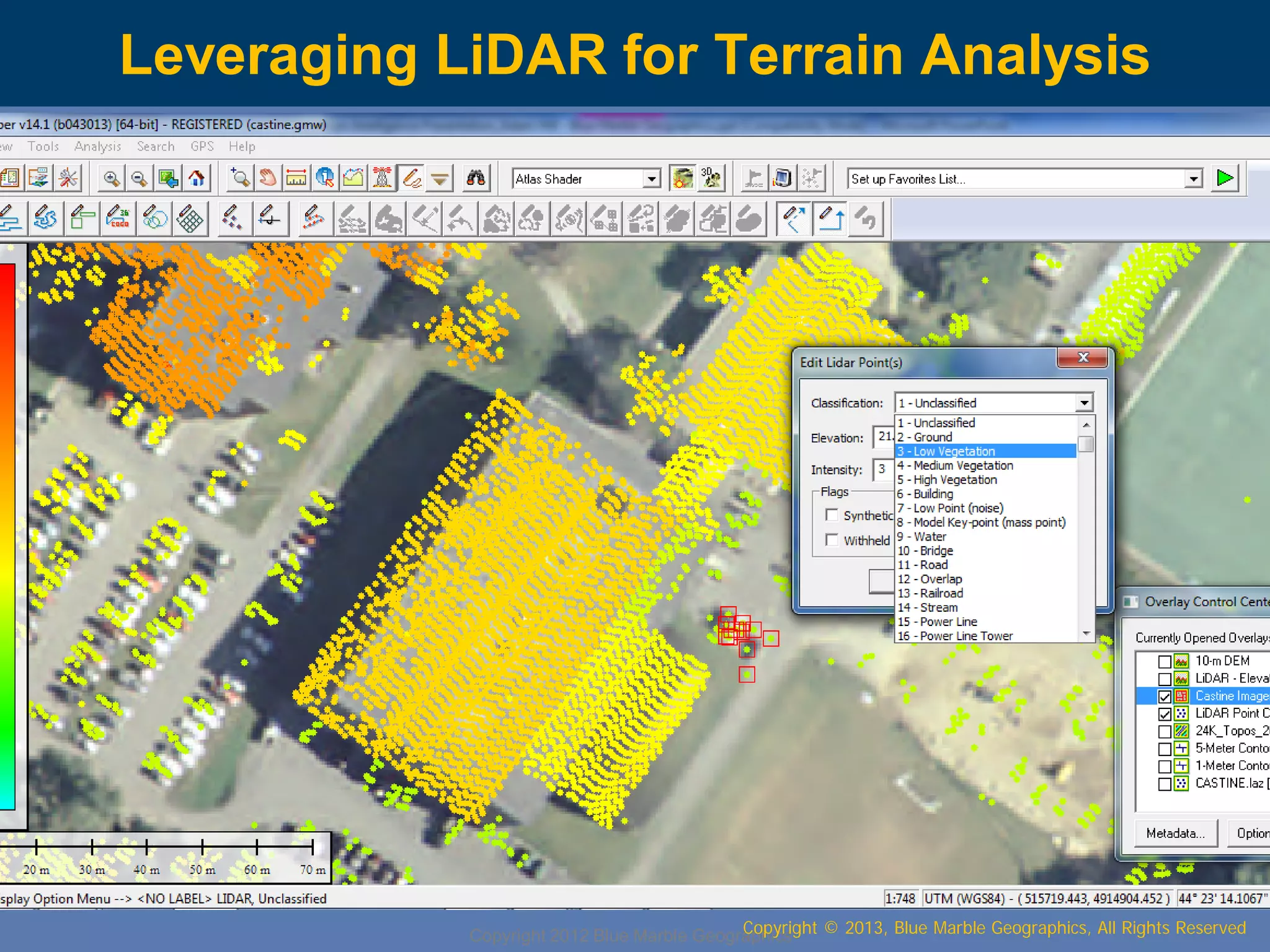Select the View Shed tower tool
This screenshot has width=1270, height=952.
tap(383, 178)
